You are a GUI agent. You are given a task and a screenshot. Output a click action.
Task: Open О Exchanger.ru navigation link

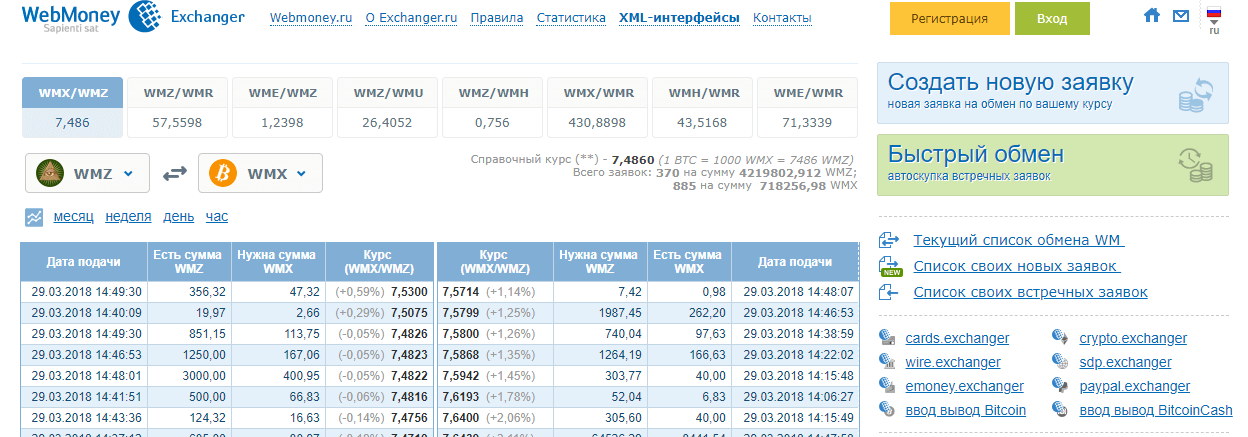tap(410, 18)
